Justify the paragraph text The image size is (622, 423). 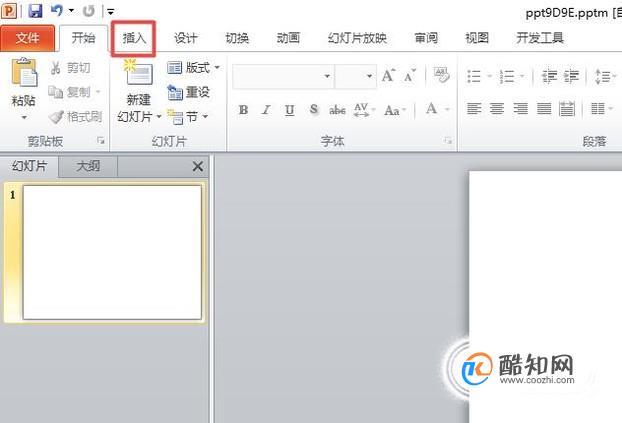click(x=544, y=108)
